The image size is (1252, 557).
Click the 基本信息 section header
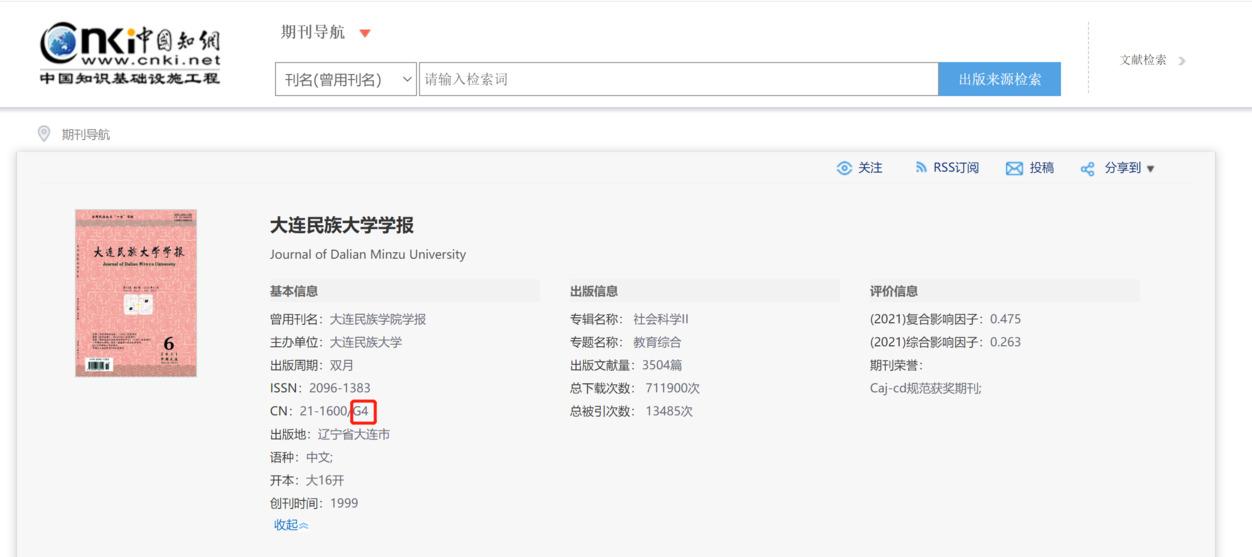(x=294, y=291)
